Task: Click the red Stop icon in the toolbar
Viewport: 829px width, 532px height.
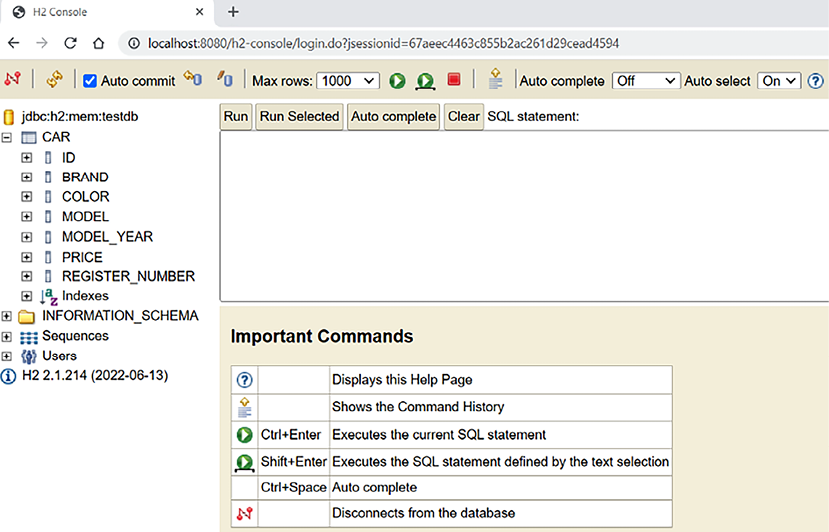Action: tap(453, 80)
